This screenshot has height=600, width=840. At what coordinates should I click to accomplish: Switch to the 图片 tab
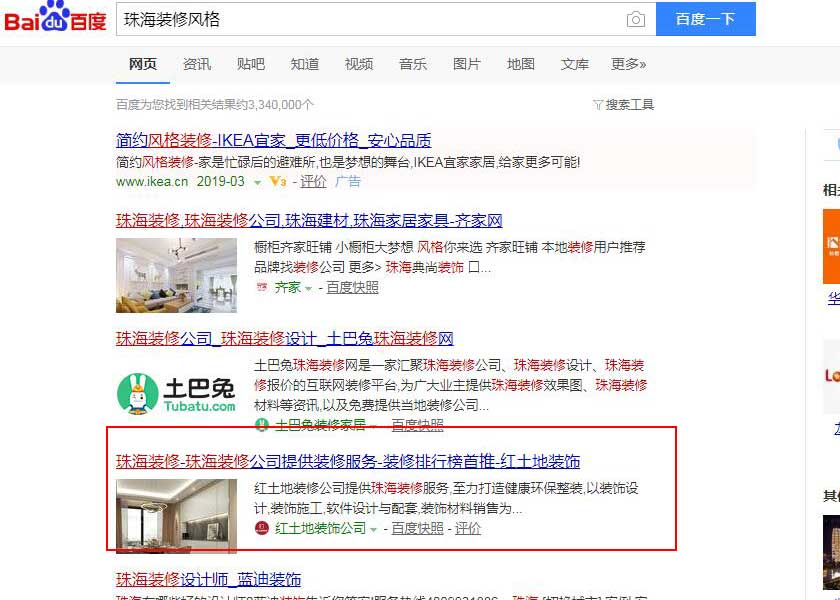[x=467, y=64]
